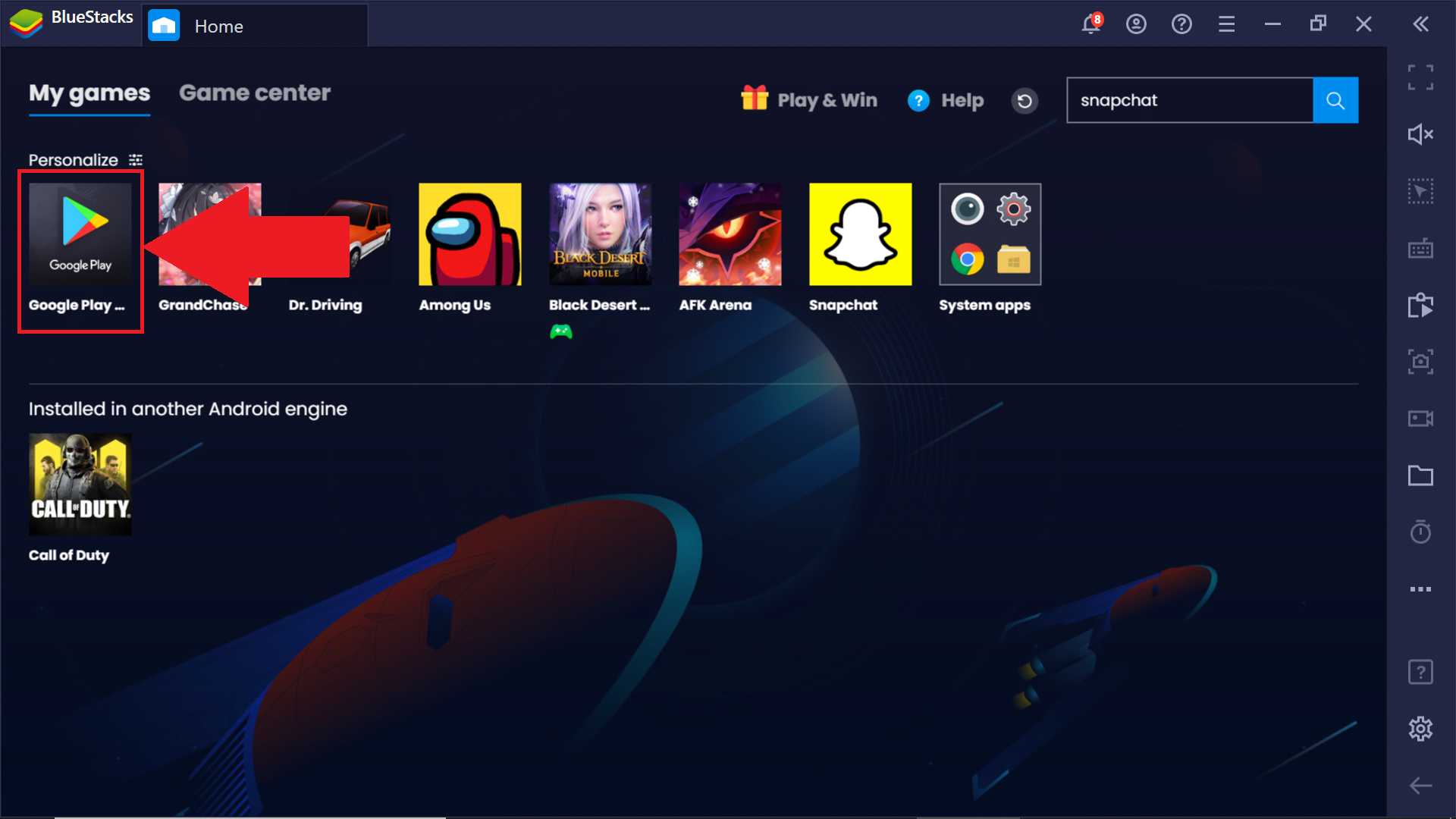Viewport: 1456px width, 819px height.
Task: Switch to the Game center tab
Action: 255,93
